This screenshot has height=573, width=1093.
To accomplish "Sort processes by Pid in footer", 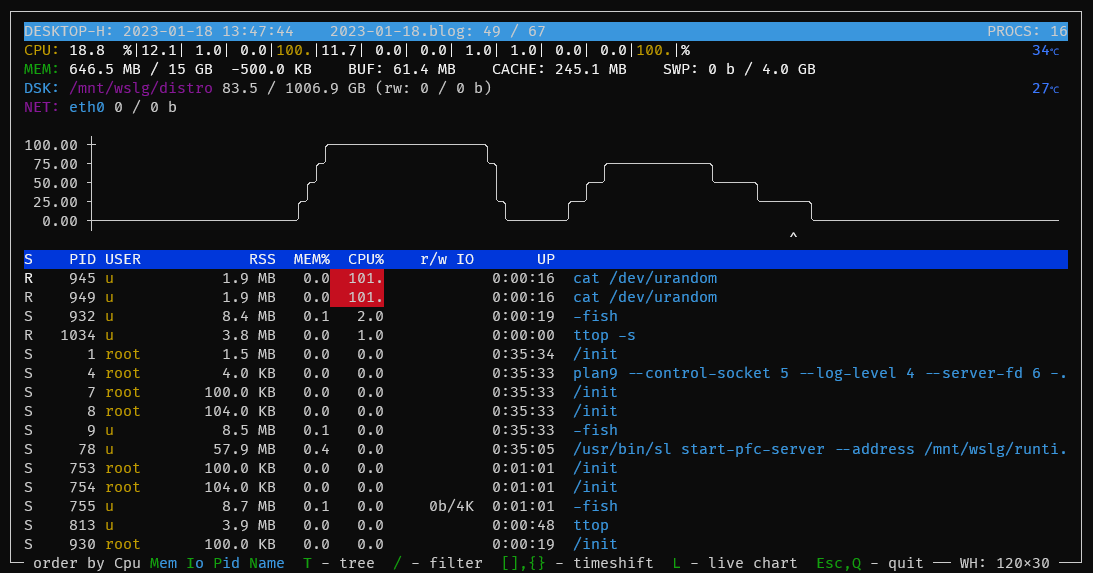I will (227, 563).
